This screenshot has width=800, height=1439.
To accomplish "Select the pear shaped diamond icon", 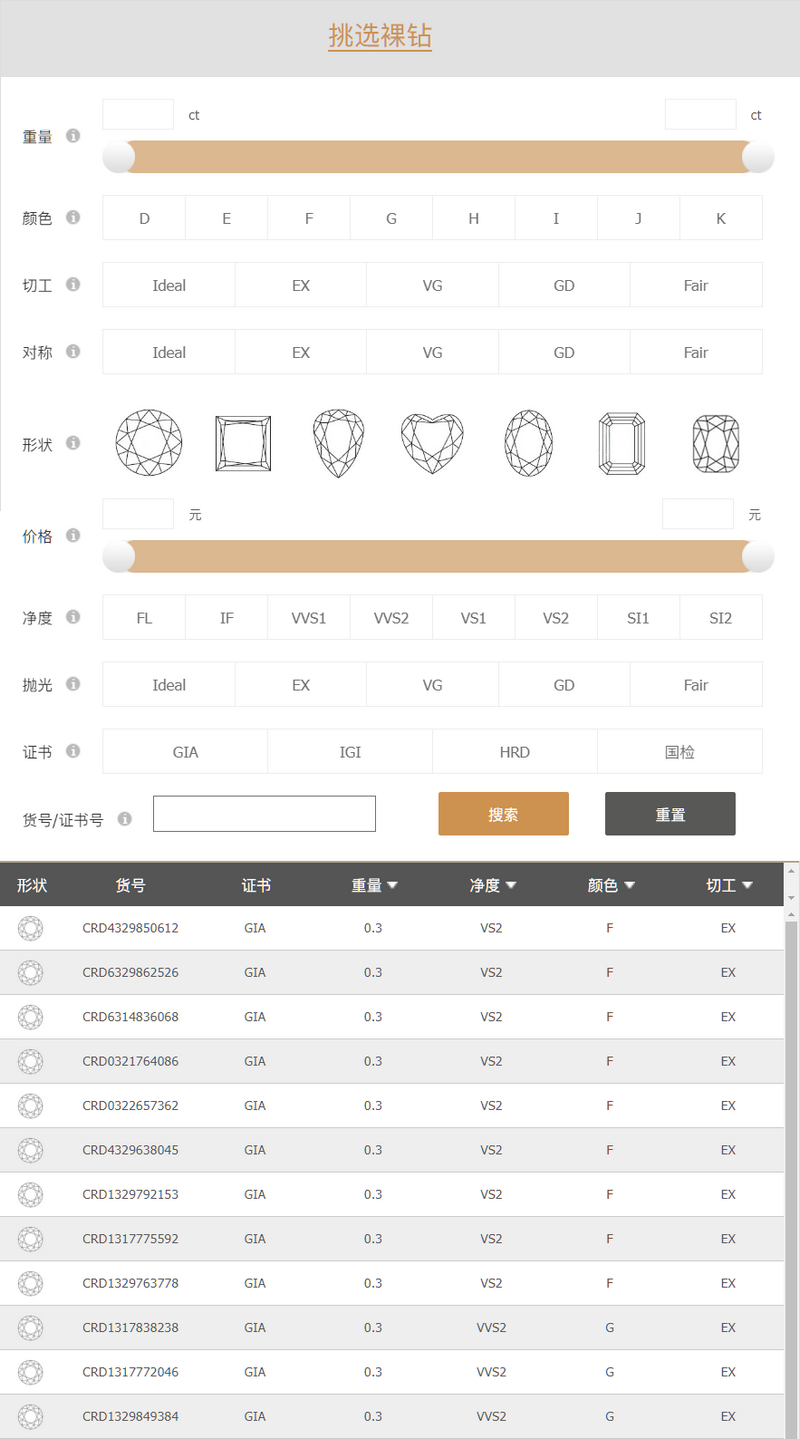I will point(337,442).
